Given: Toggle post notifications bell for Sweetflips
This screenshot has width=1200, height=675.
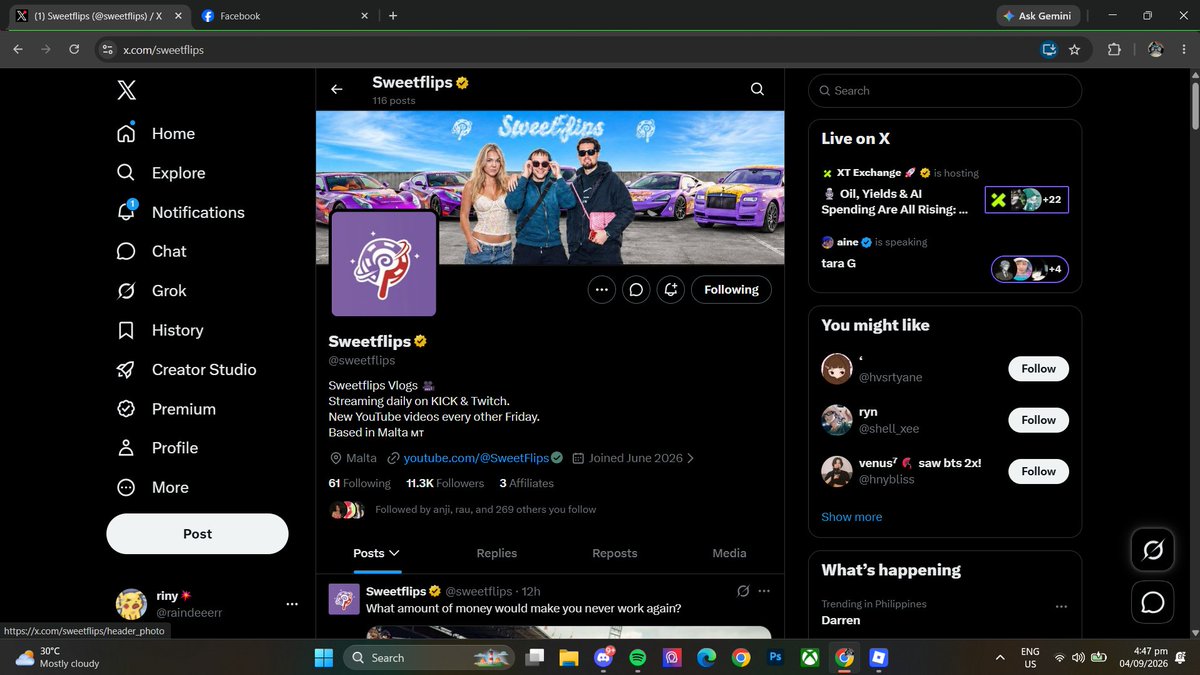Looking at the screenshot, I should pyautogui.click(x=670, y=290).
